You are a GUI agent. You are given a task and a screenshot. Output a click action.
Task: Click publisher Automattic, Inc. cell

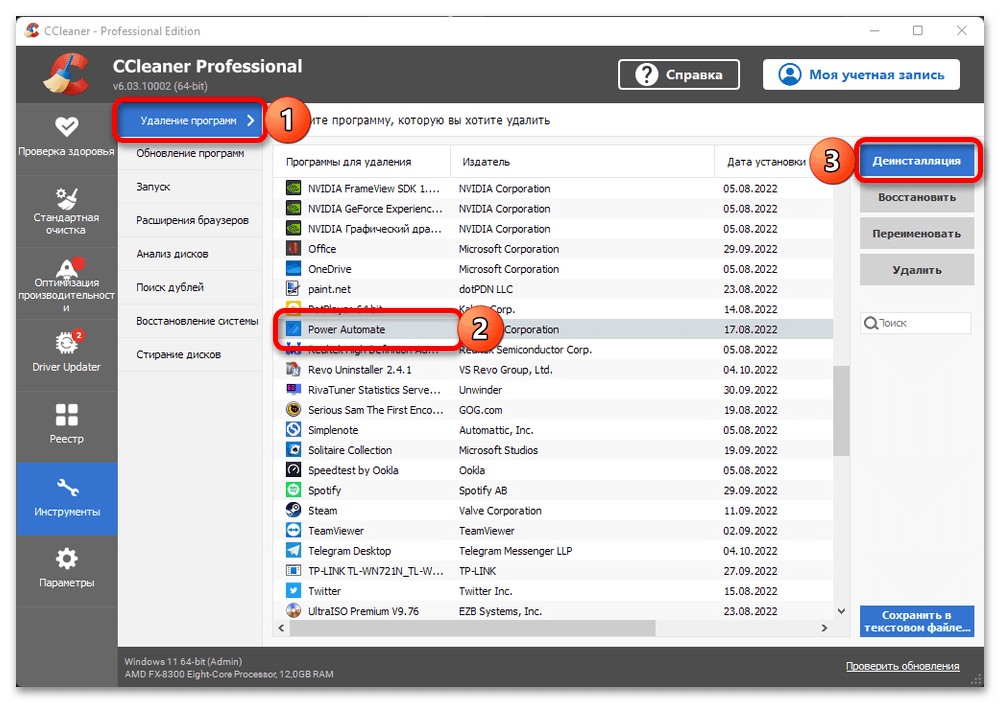coord(496,430)
